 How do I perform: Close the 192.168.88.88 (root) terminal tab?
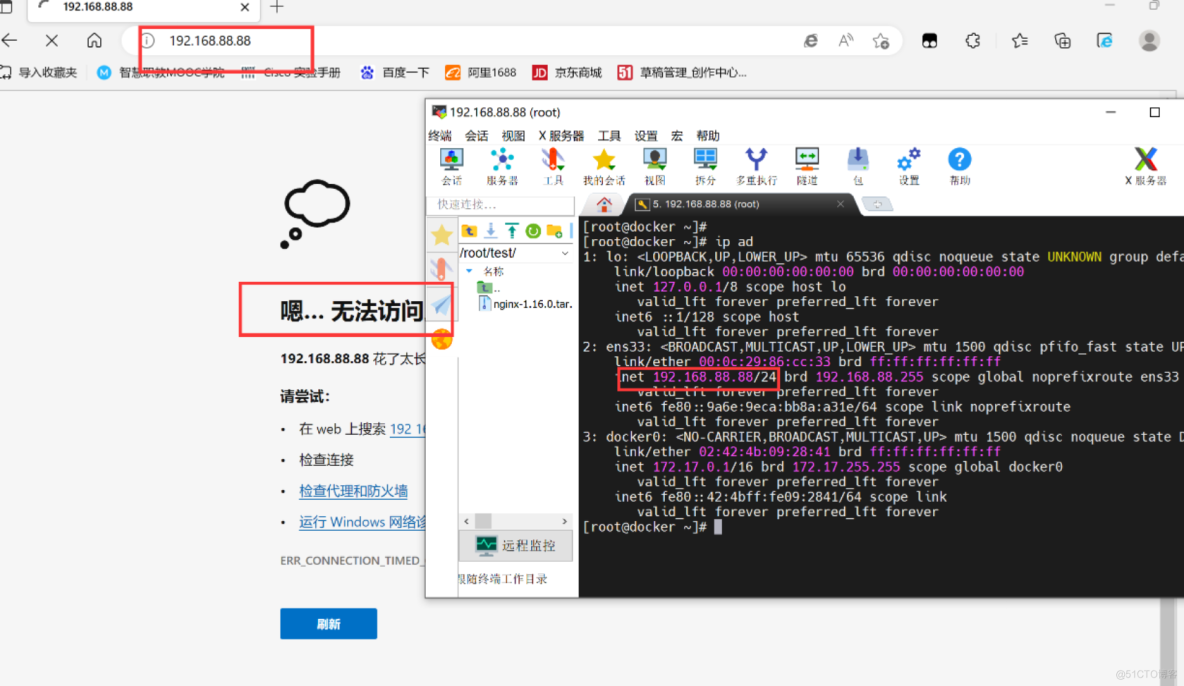coord(840,204)
